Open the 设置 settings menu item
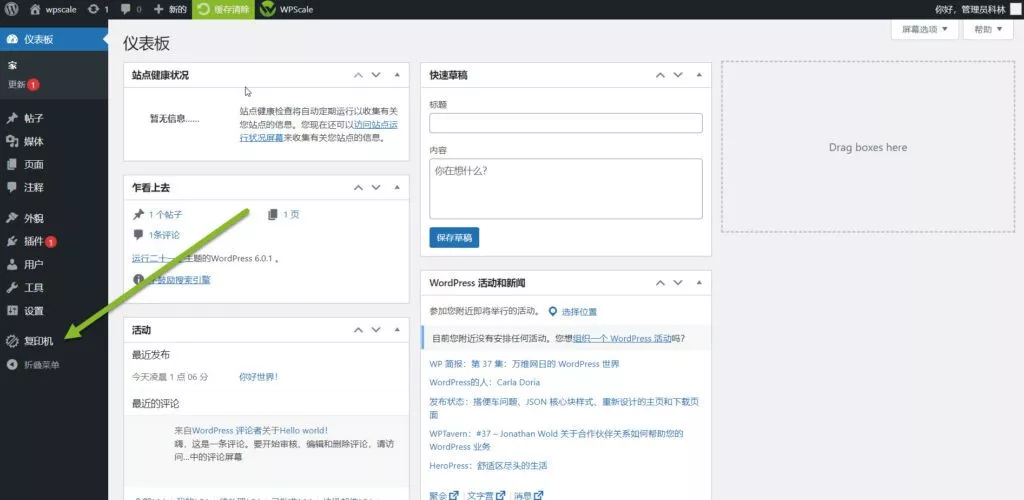 click(54, 311)
